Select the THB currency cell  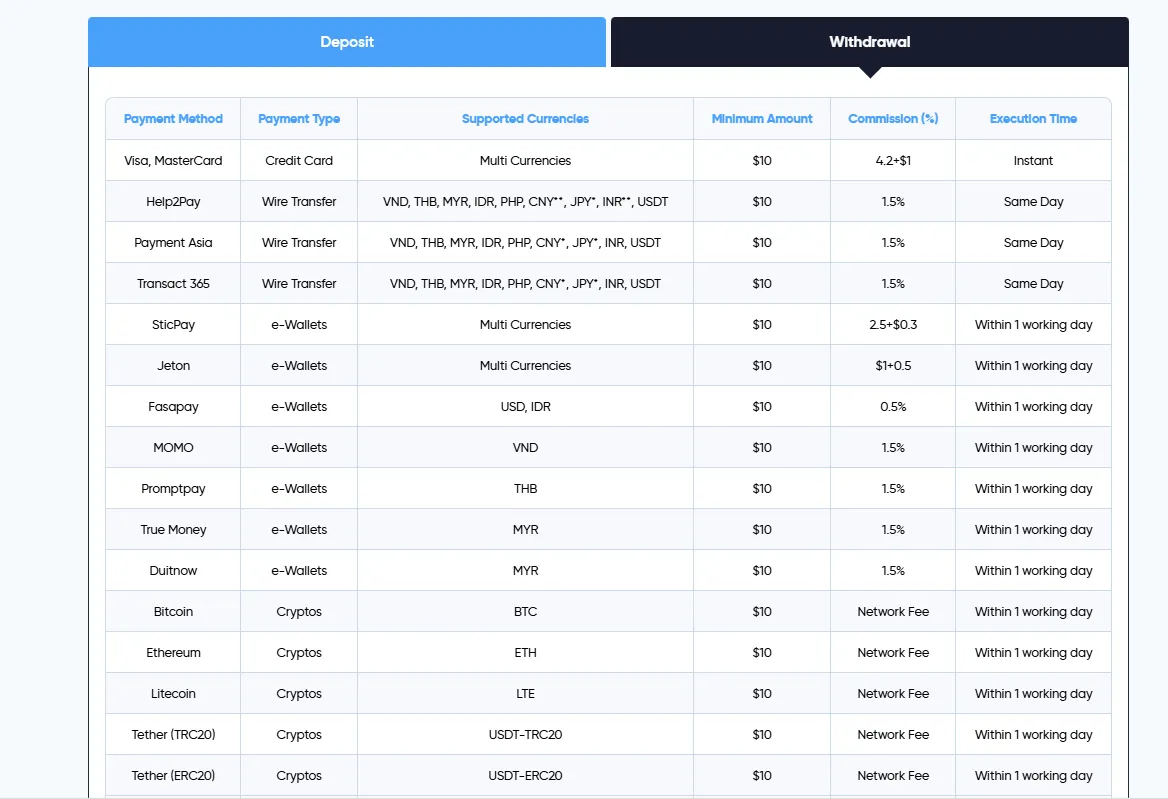pyautogui.click(x=525, y=488)
